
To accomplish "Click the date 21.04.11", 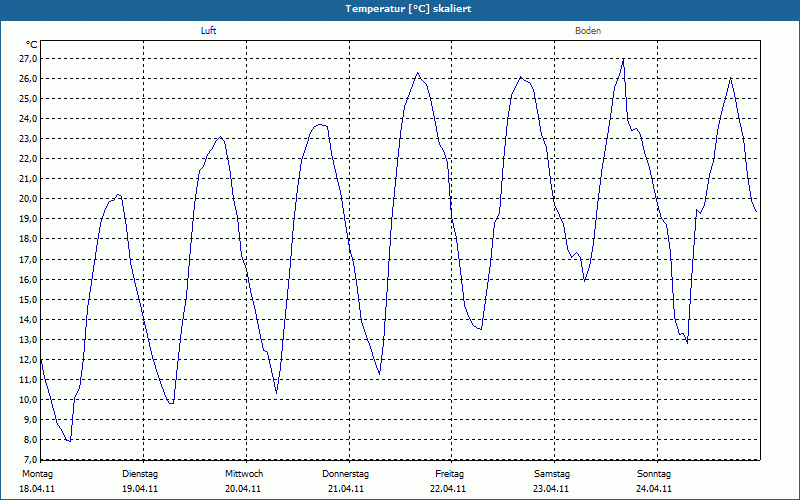I will tap(346, 489).
